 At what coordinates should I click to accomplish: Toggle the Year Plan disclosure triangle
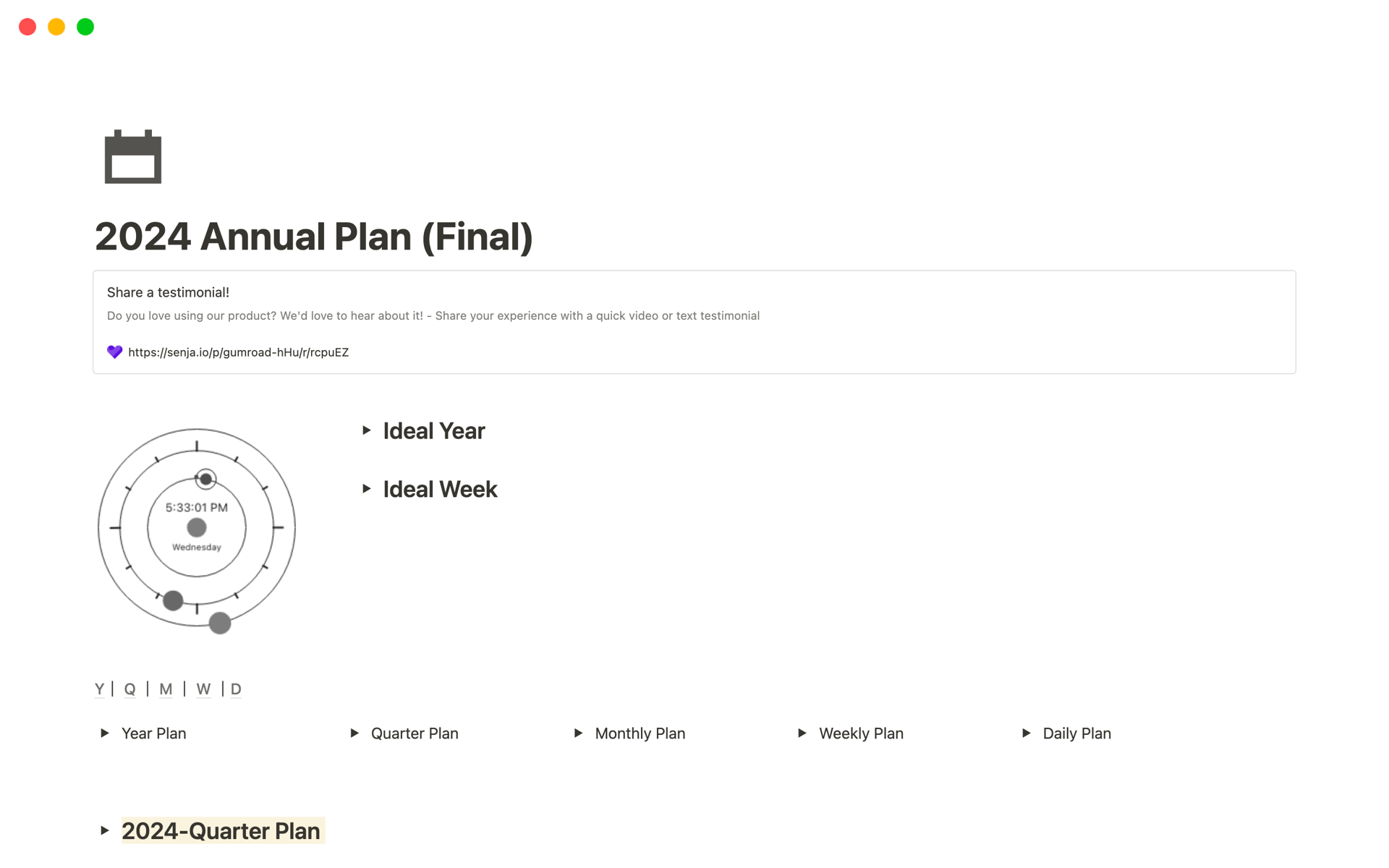coord(106,733)
